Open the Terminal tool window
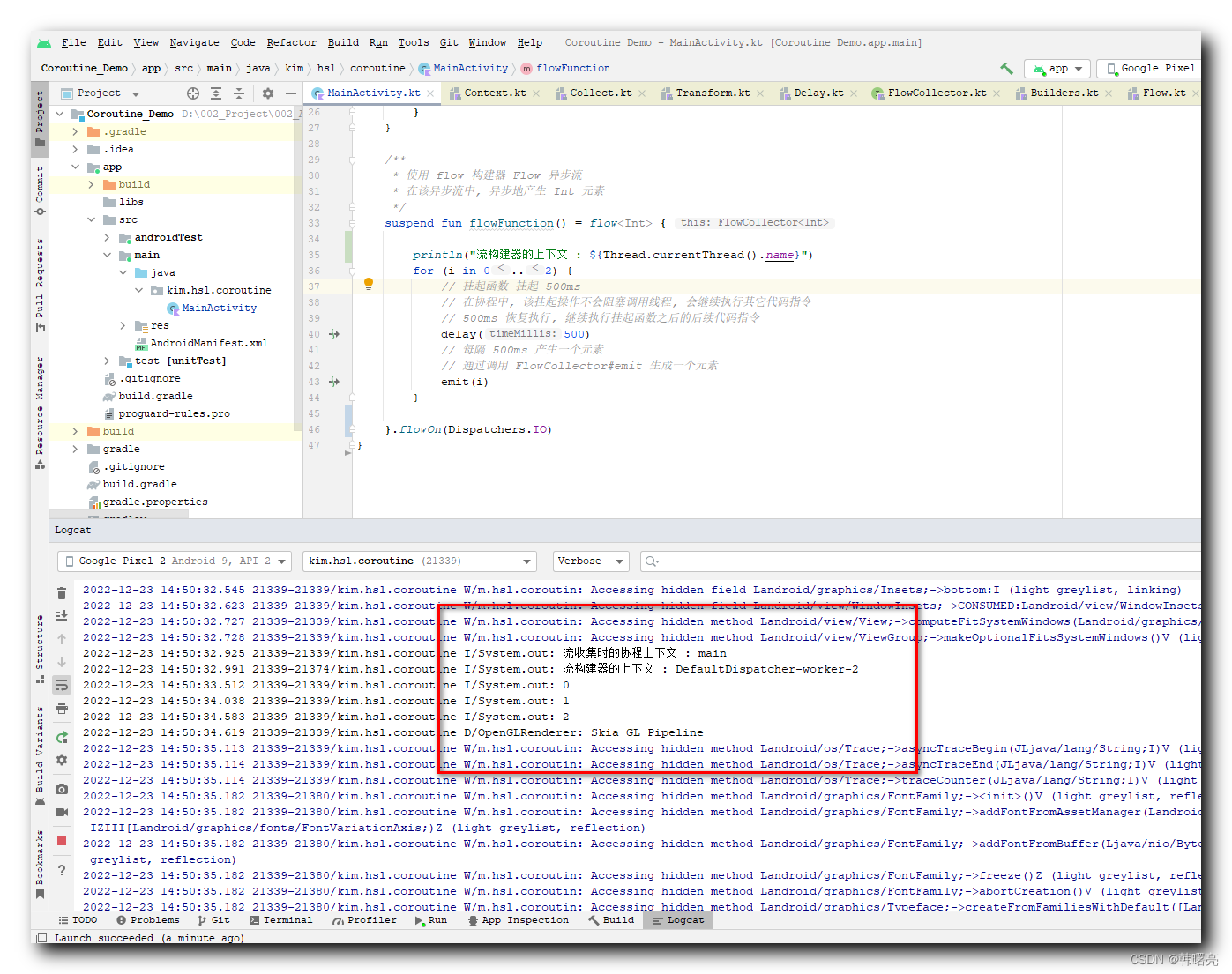 tap(280, 920)
